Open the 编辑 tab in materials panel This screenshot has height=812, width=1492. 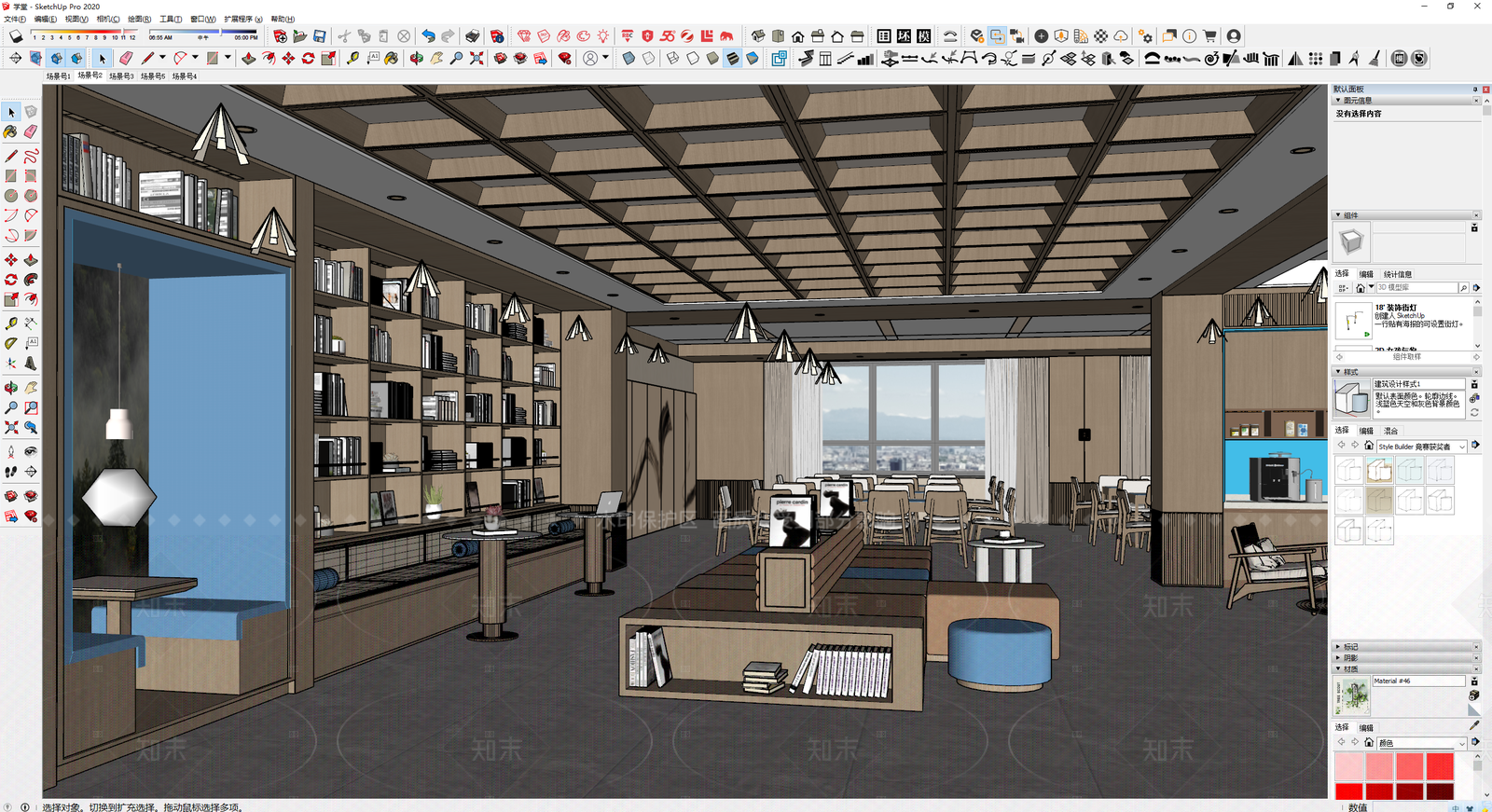tap(1366, 727)
